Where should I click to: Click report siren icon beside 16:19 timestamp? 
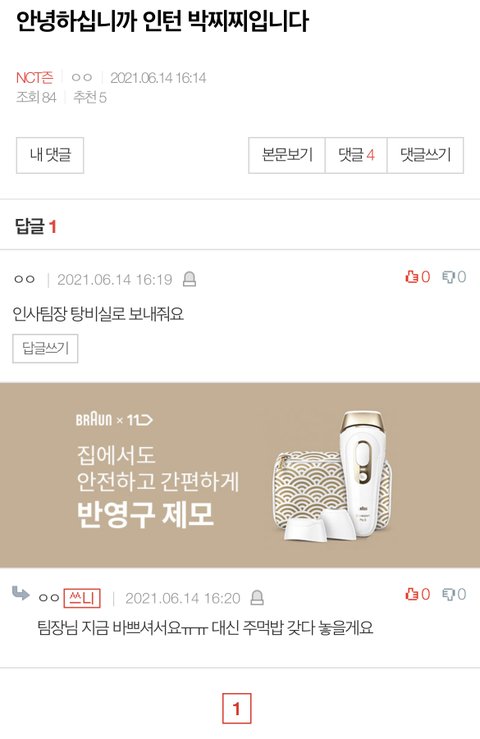click(x=189, y=279)
